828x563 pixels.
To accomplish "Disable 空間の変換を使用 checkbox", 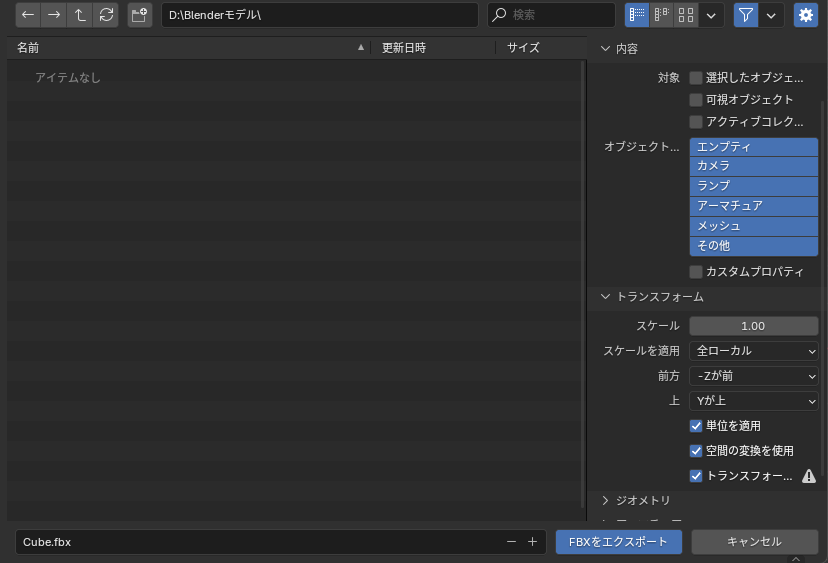I will (x=696, y=451).
